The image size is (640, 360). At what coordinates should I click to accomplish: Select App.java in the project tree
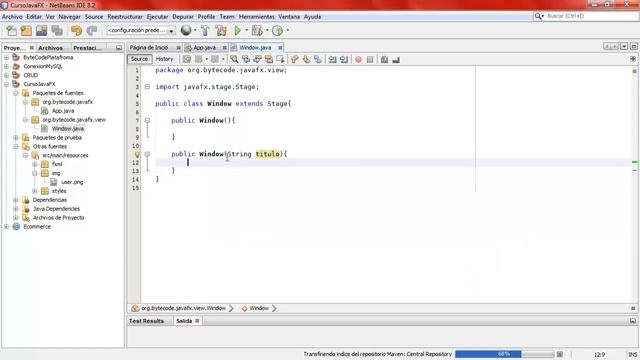coord(63,111)
